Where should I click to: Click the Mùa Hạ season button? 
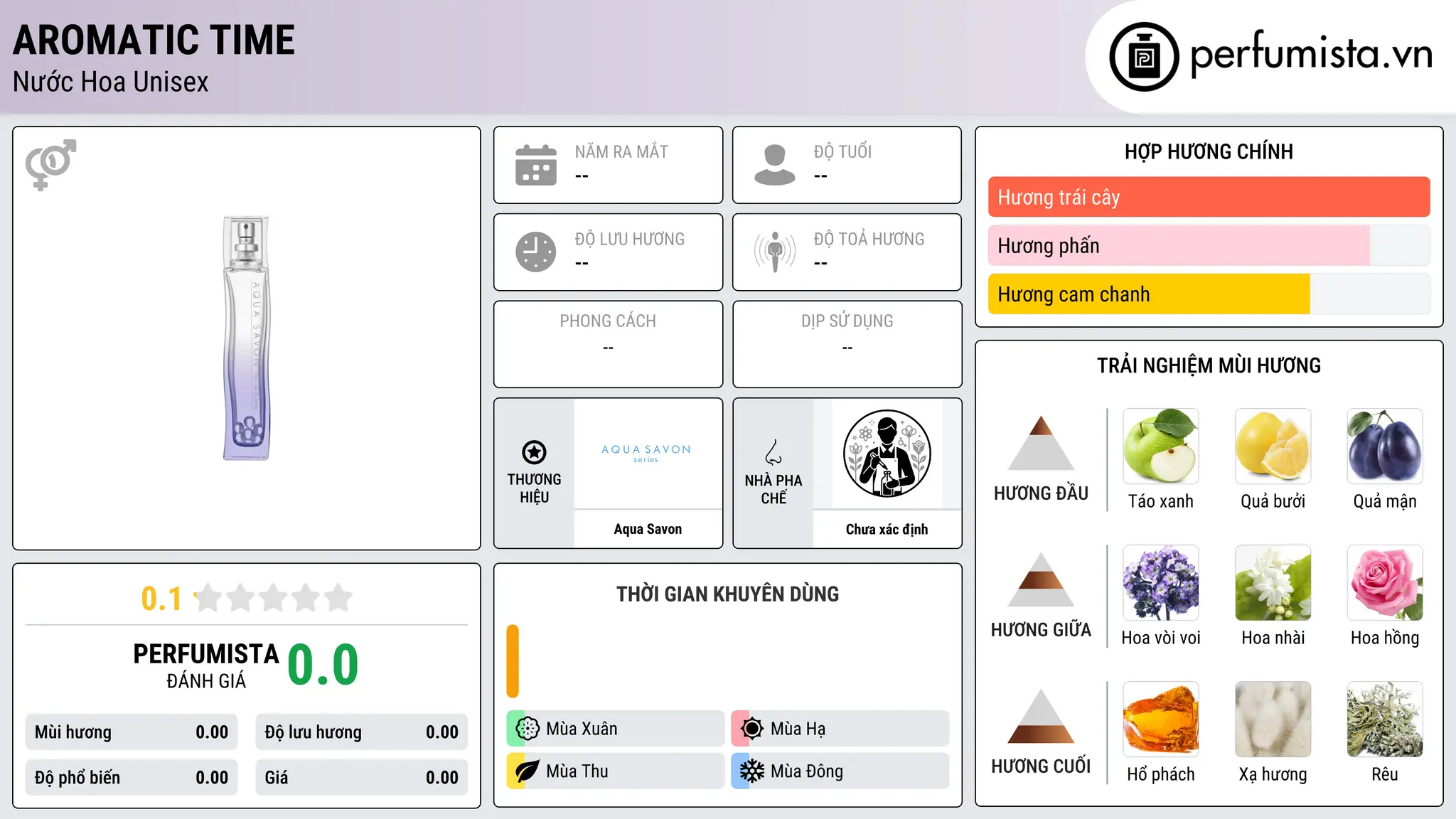(x=840, y=729)
